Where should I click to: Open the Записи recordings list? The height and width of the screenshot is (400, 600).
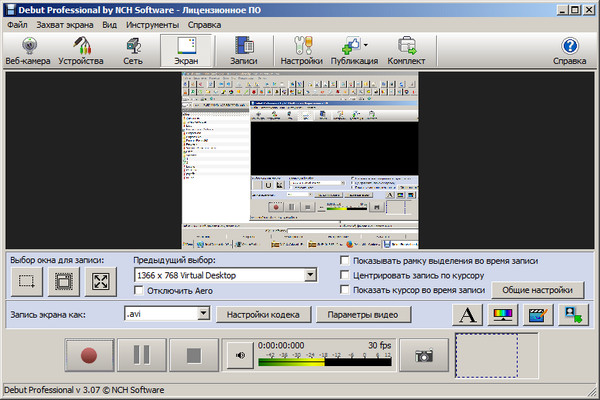click(x=243, y=51)
